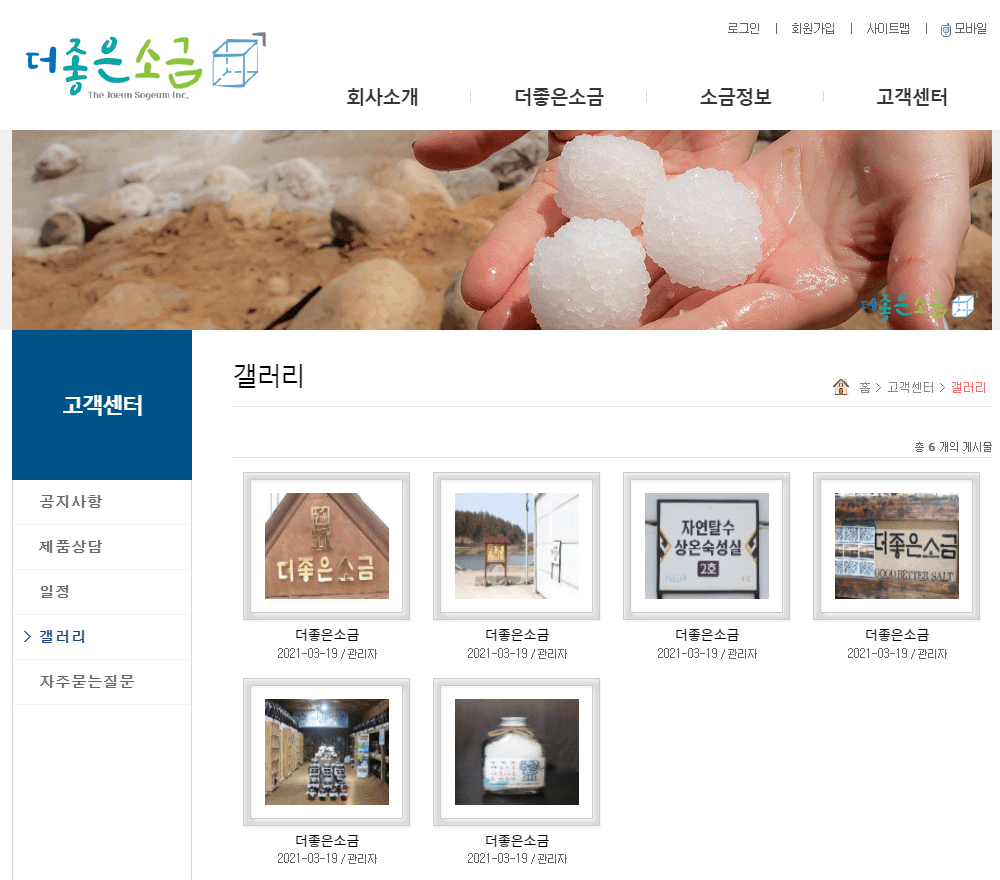Screen dimensions: 1000x880
Task: Select the 고객센터 main menu item
Action: pyautogui.click(x=911, y=97)
